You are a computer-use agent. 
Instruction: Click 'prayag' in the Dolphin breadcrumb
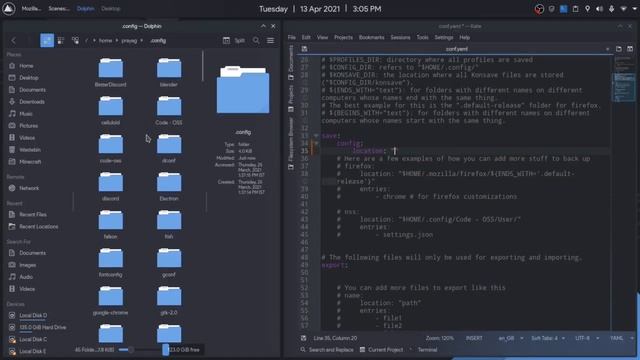pos(129,40)
